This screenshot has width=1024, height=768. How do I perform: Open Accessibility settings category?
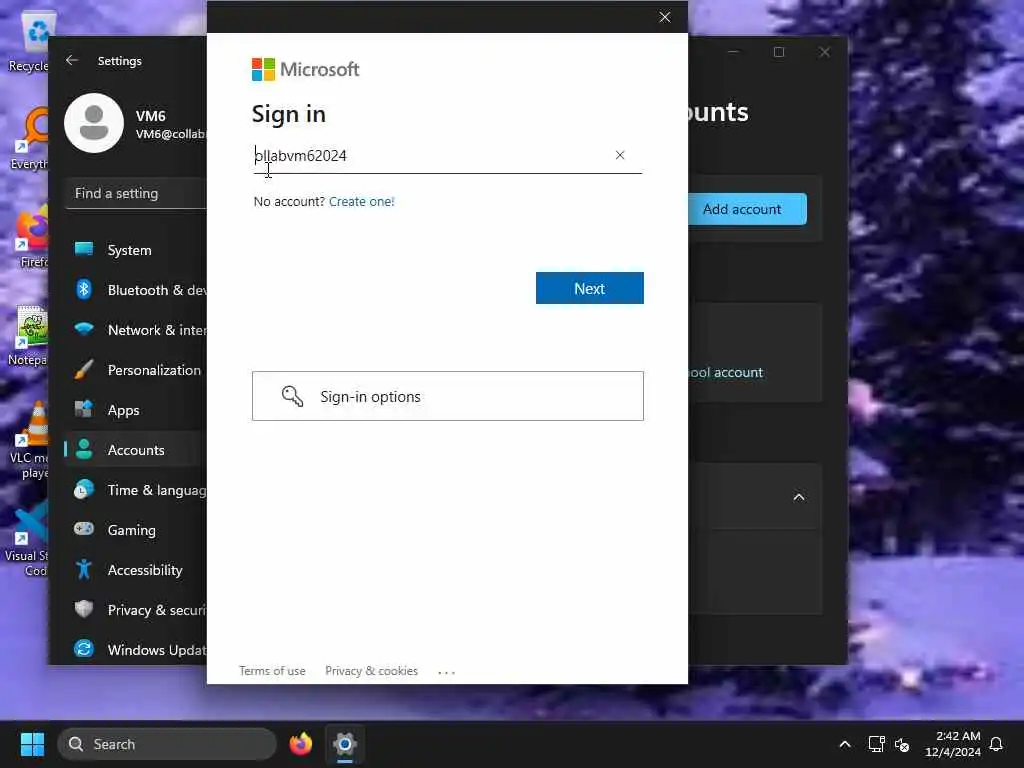136,569
